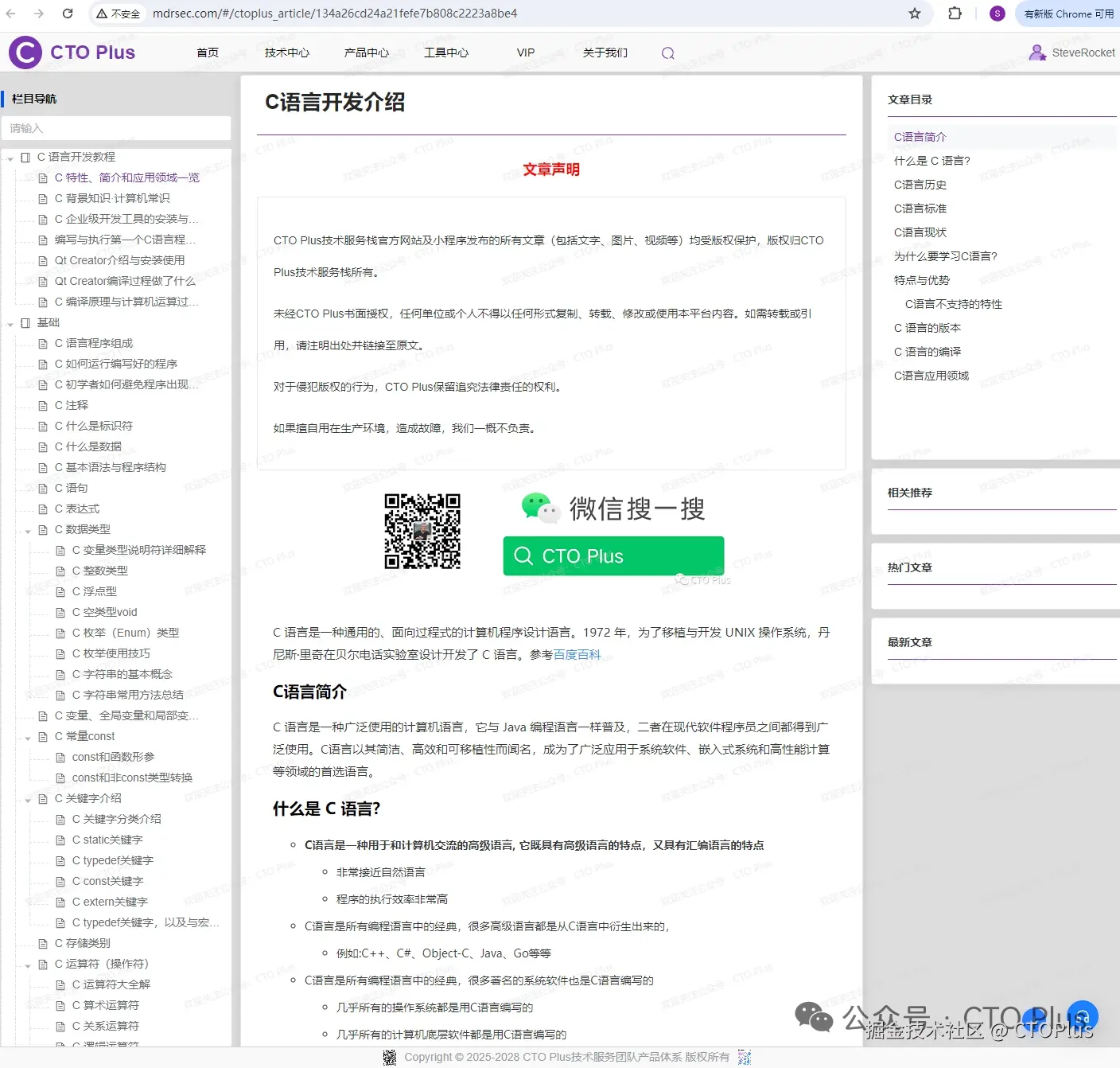The width and height of the screenshot is (1120, 1068).
Task: Bookmark the page with the star icon
Action: 915,13
